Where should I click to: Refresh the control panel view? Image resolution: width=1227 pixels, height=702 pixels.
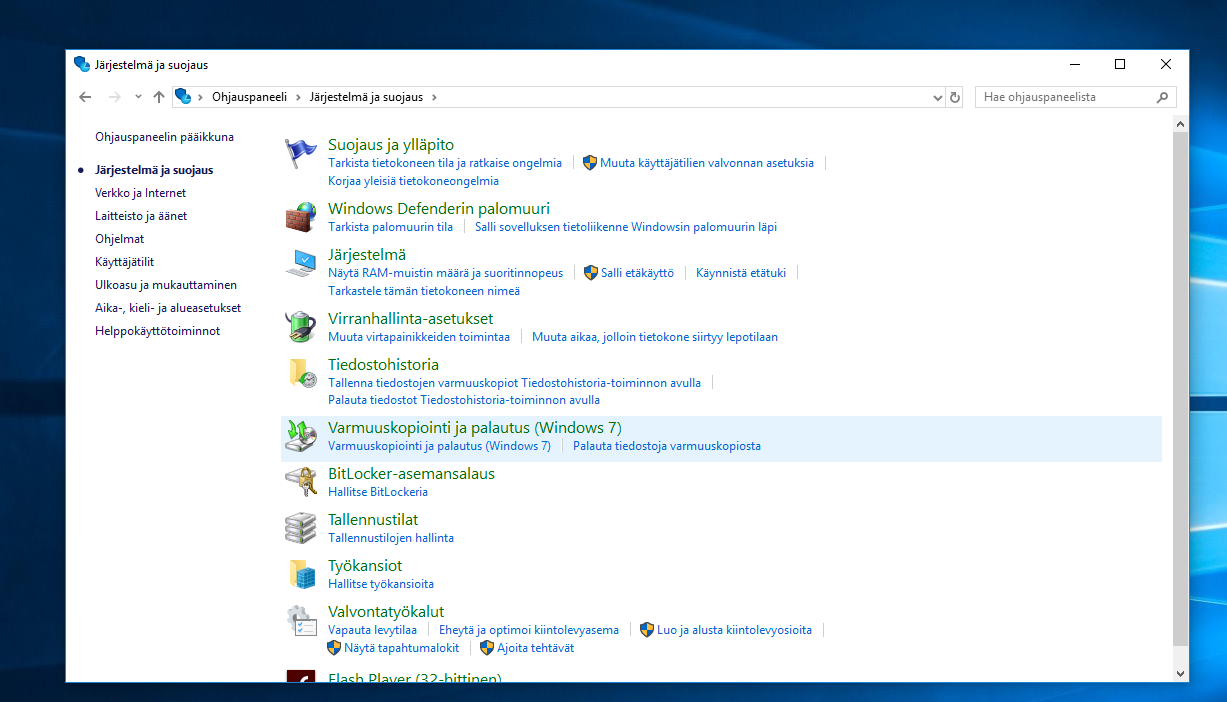coord(955,97)
